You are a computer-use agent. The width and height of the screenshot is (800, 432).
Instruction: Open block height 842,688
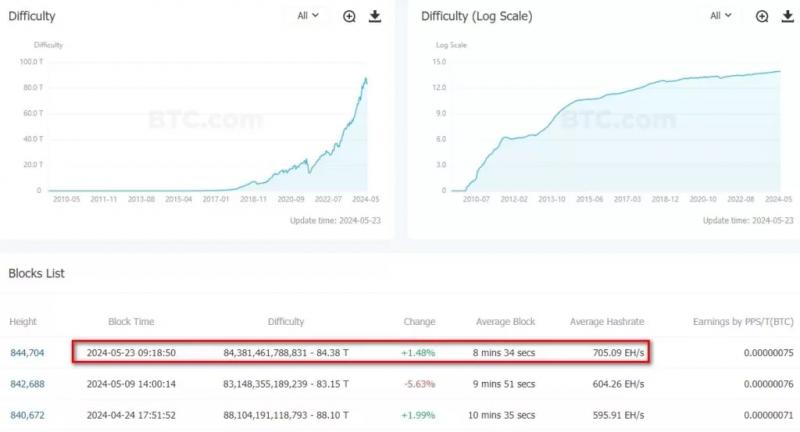27,384
